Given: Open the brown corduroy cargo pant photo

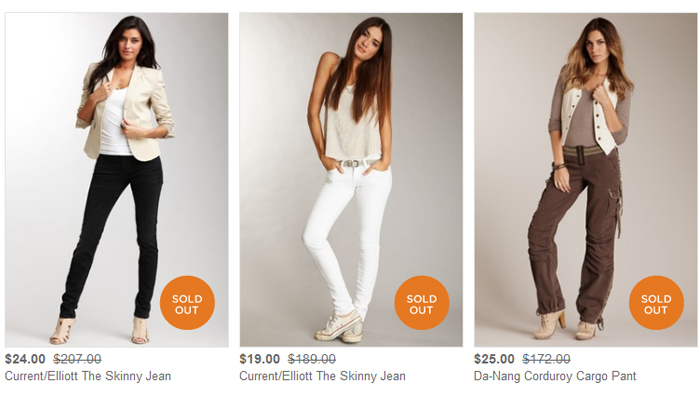Looking at the screenshot, I should (585, 180).
